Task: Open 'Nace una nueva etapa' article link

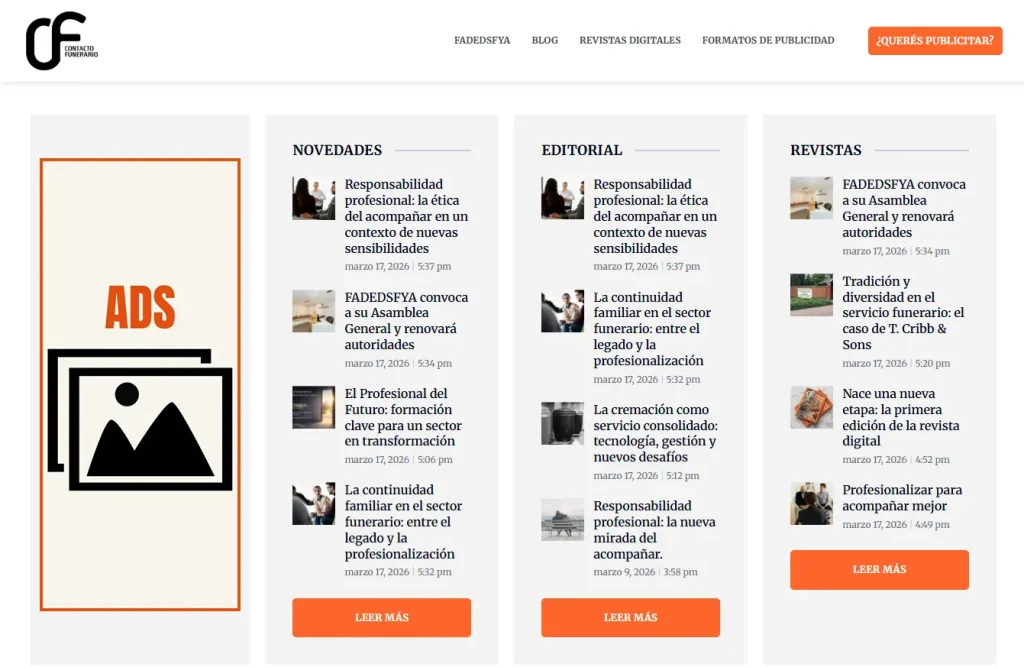Action: [901, 417]
